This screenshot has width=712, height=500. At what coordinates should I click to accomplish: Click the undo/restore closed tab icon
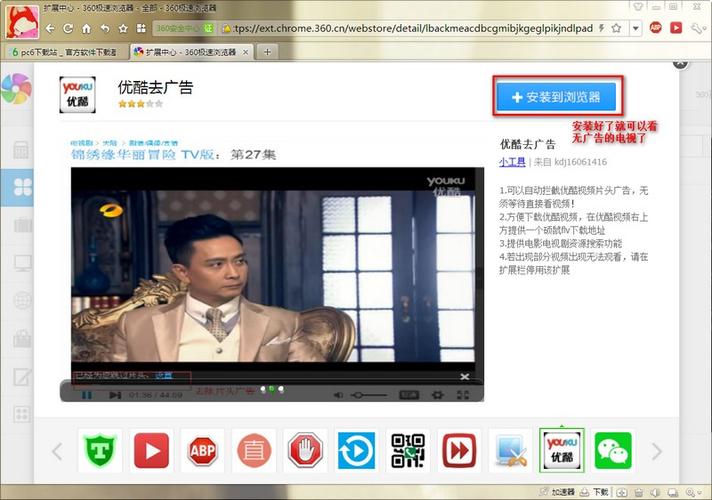pyautogui.click(x=105, y=29)
